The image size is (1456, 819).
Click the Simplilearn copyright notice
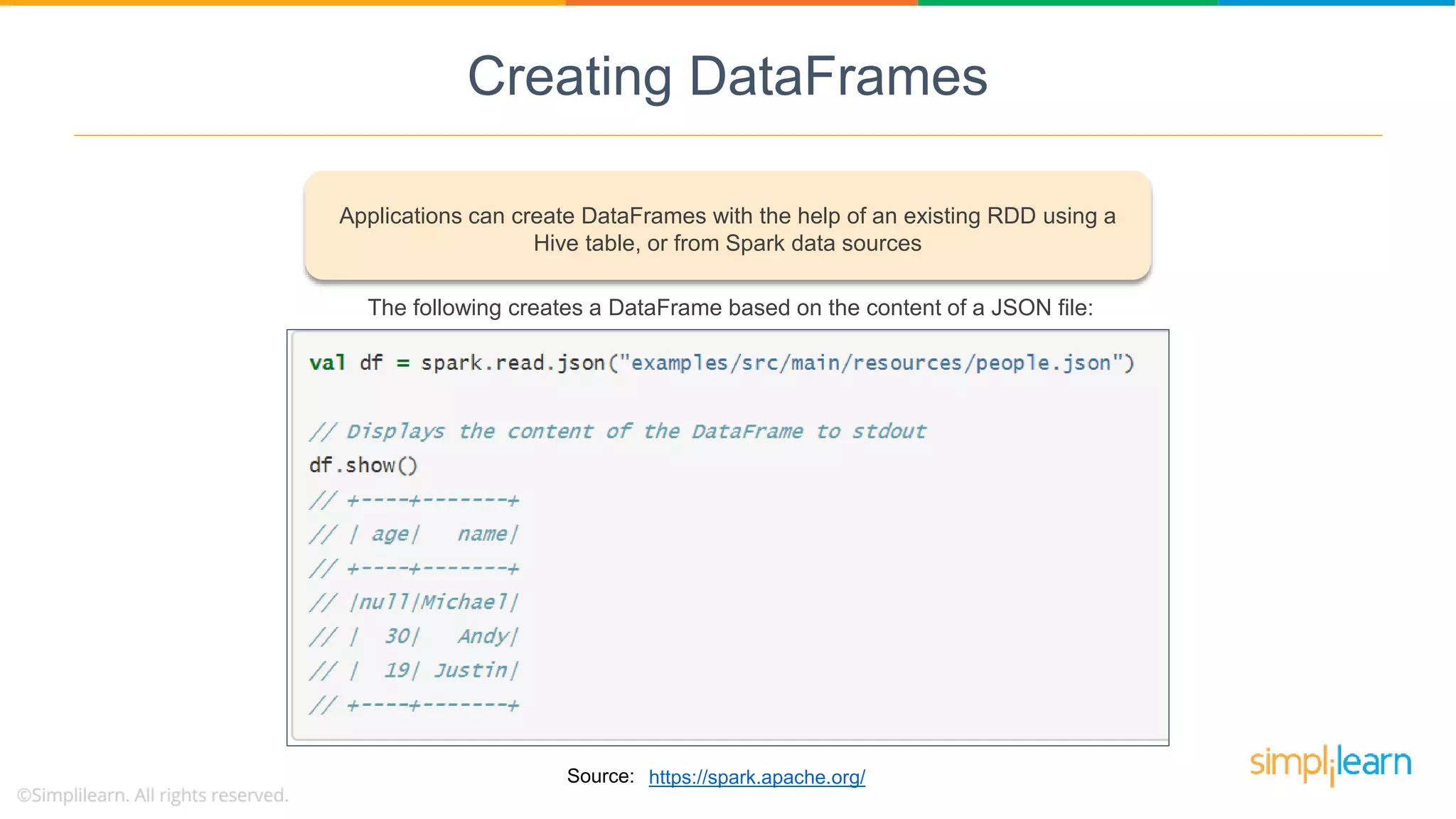[152, 795]
